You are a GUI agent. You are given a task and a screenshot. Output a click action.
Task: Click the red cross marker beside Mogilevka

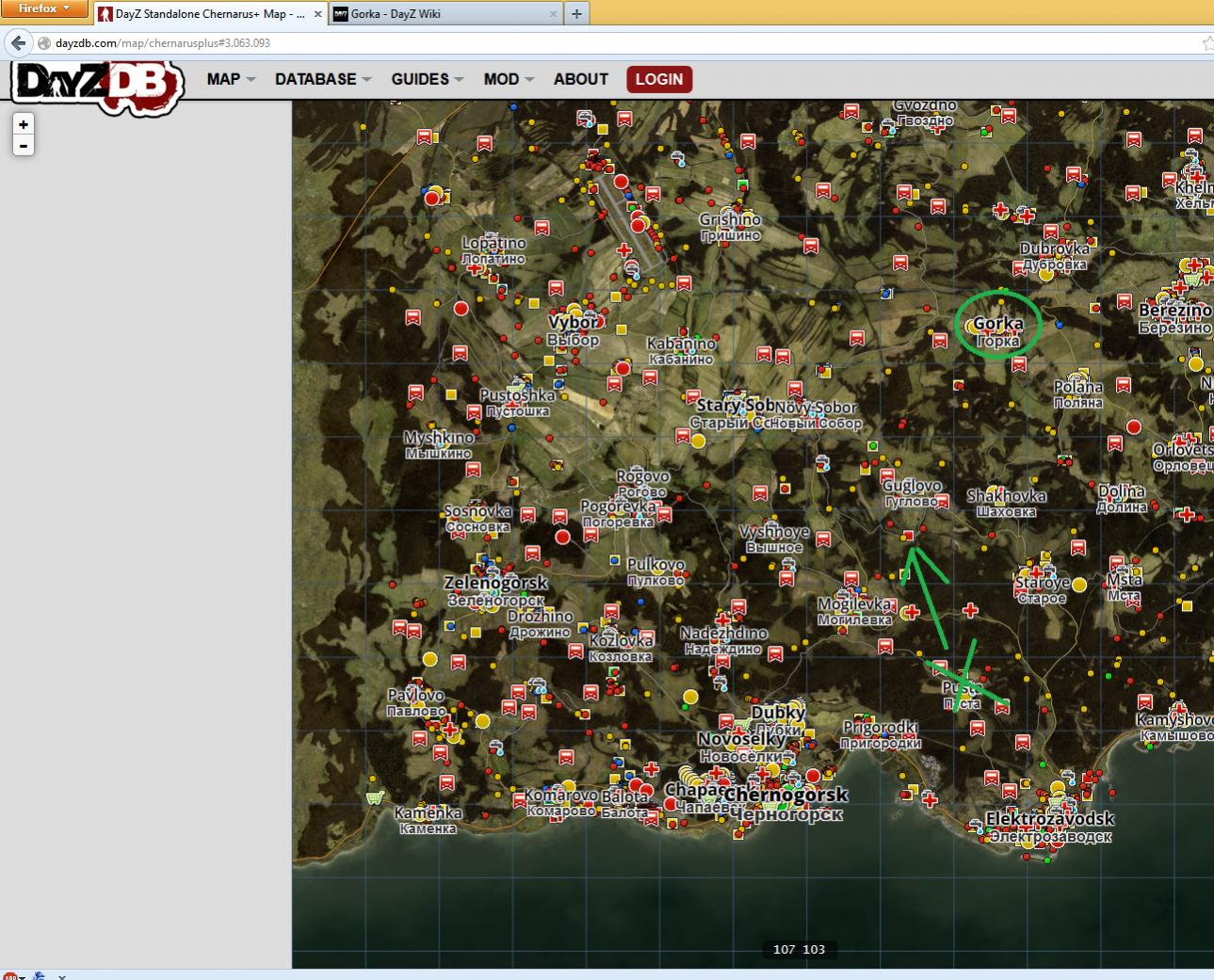(x=911, y=612)
